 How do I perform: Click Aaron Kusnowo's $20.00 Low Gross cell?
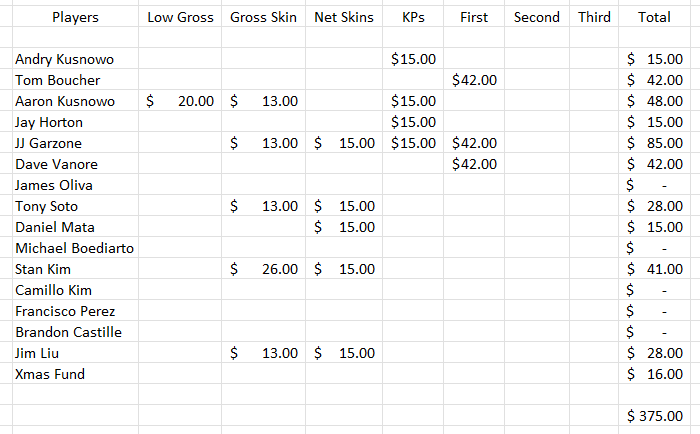click(x=180, y=100)
